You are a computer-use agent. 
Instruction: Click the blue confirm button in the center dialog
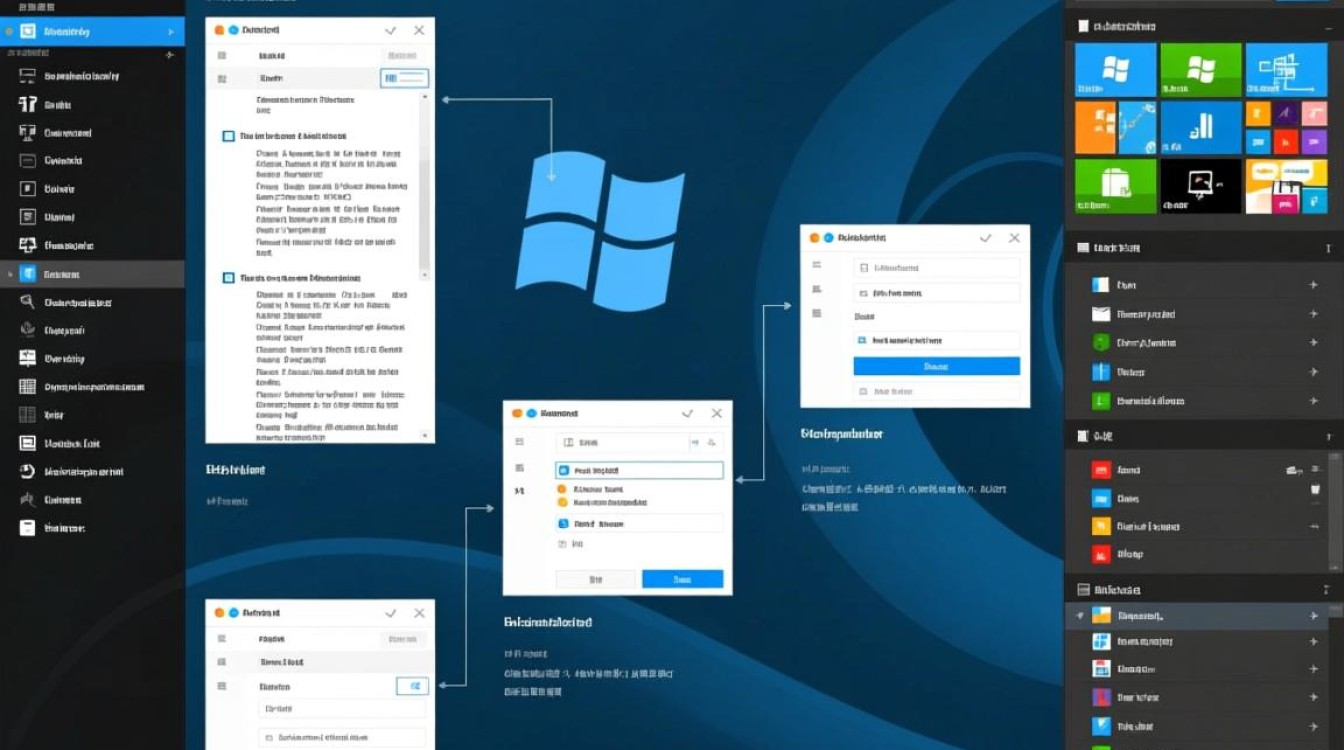pyautogui.click(x=683, y=579)
